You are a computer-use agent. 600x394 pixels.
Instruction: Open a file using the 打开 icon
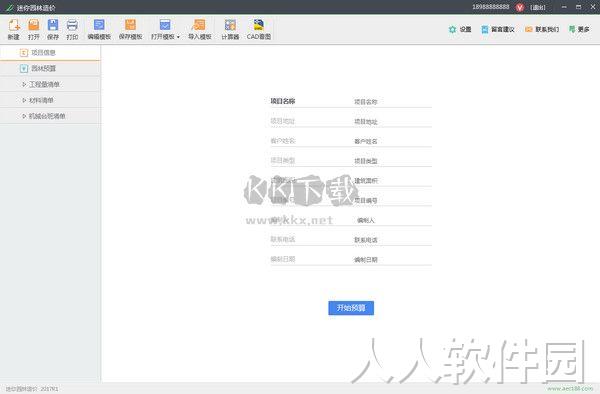pyautogui.click(x=34, y=29)
